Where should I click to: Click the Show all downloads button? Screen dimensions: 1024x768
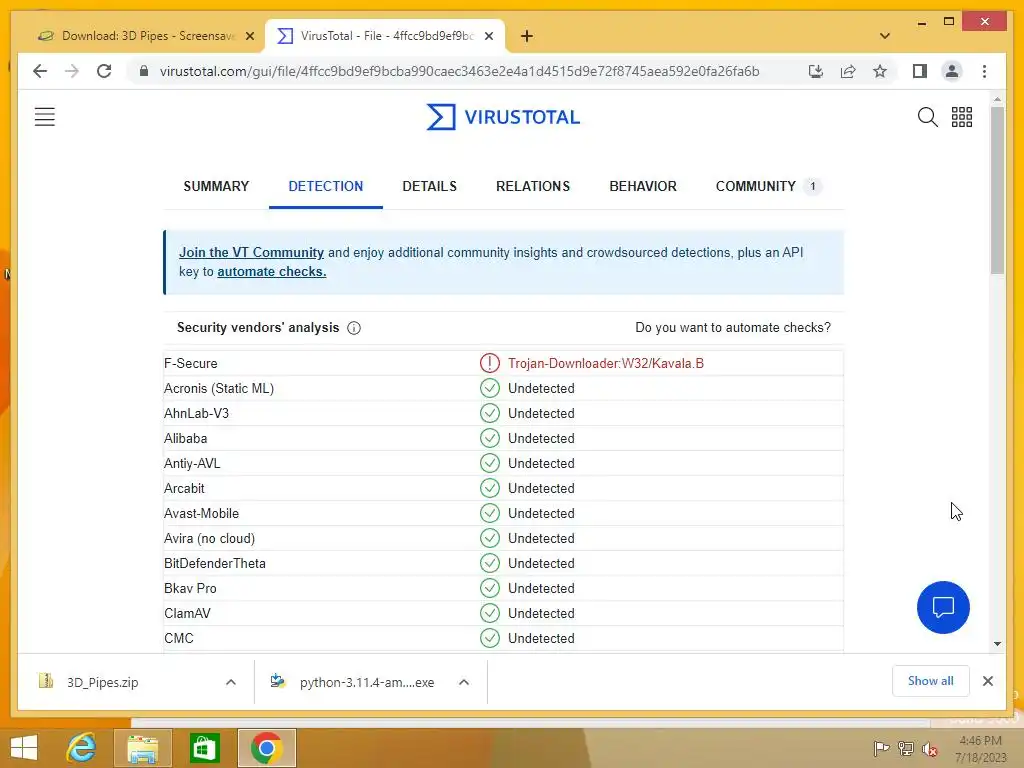(930, 681)
